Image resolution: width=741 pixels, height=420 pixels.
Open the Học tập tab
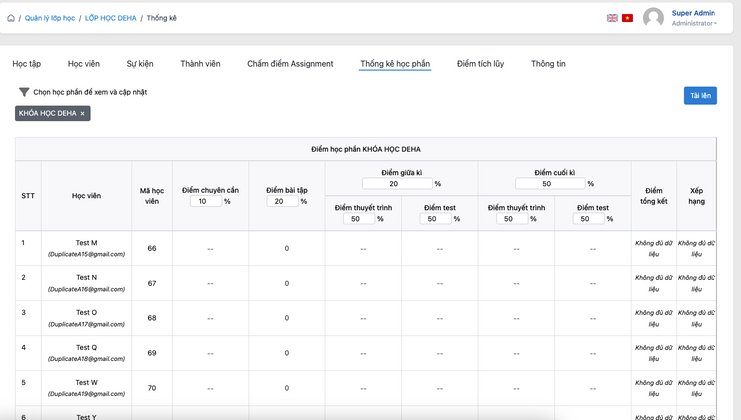(27, 64)
